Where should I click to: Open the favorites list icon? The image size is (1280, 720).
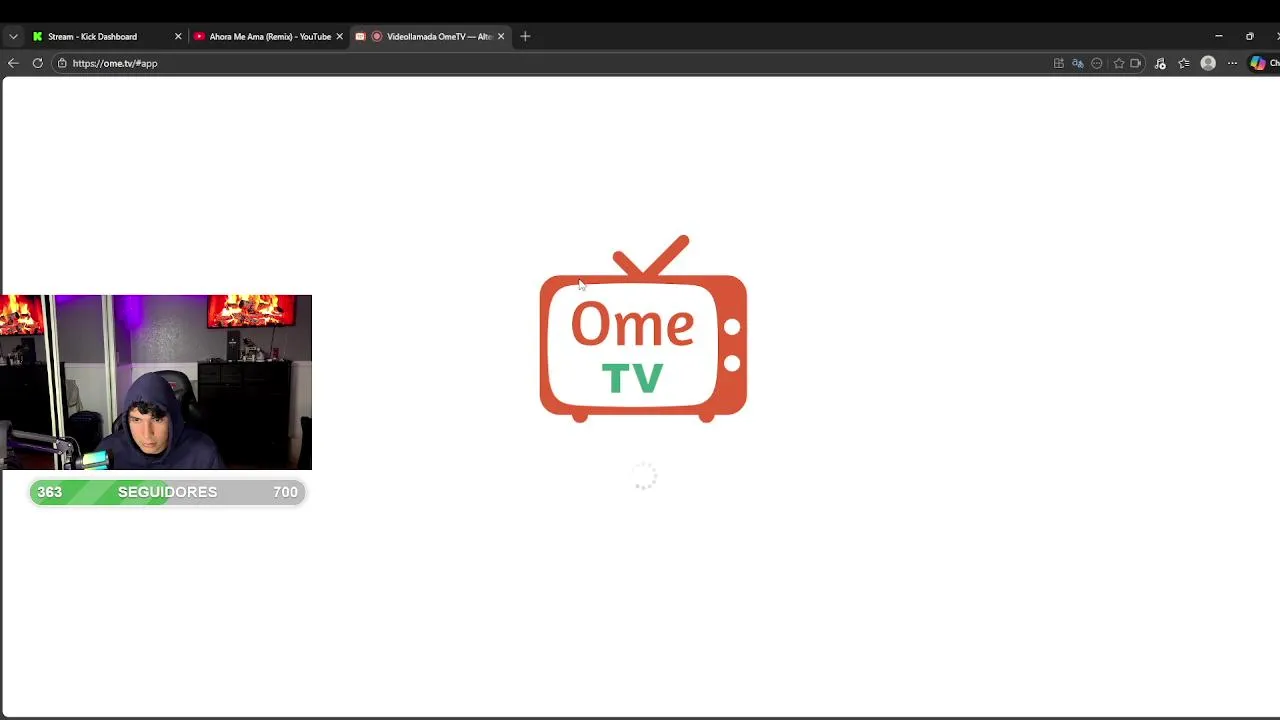click(1184, 63)
